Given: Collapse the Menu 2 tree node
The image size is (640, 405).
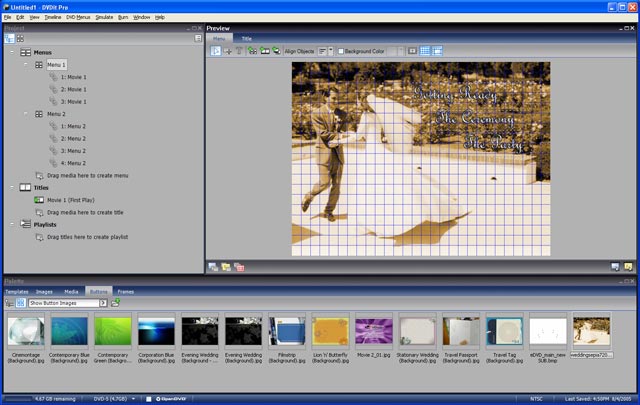Looking at the screenshot, I should pyautogui.click(x=27, y=115).
